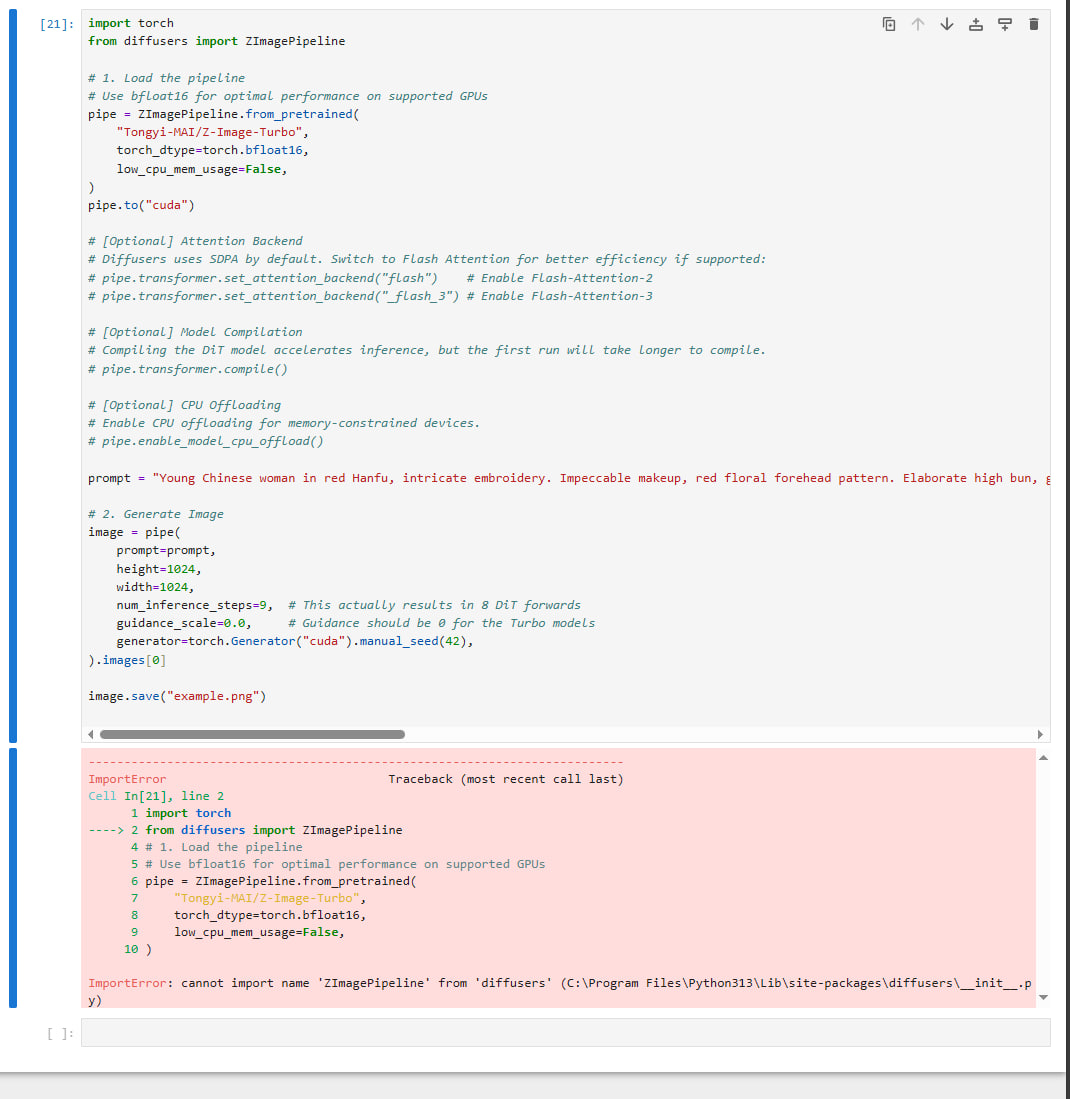Duplicate the cell using the copy icon
1070x1099 pixels.
(889, 24)
